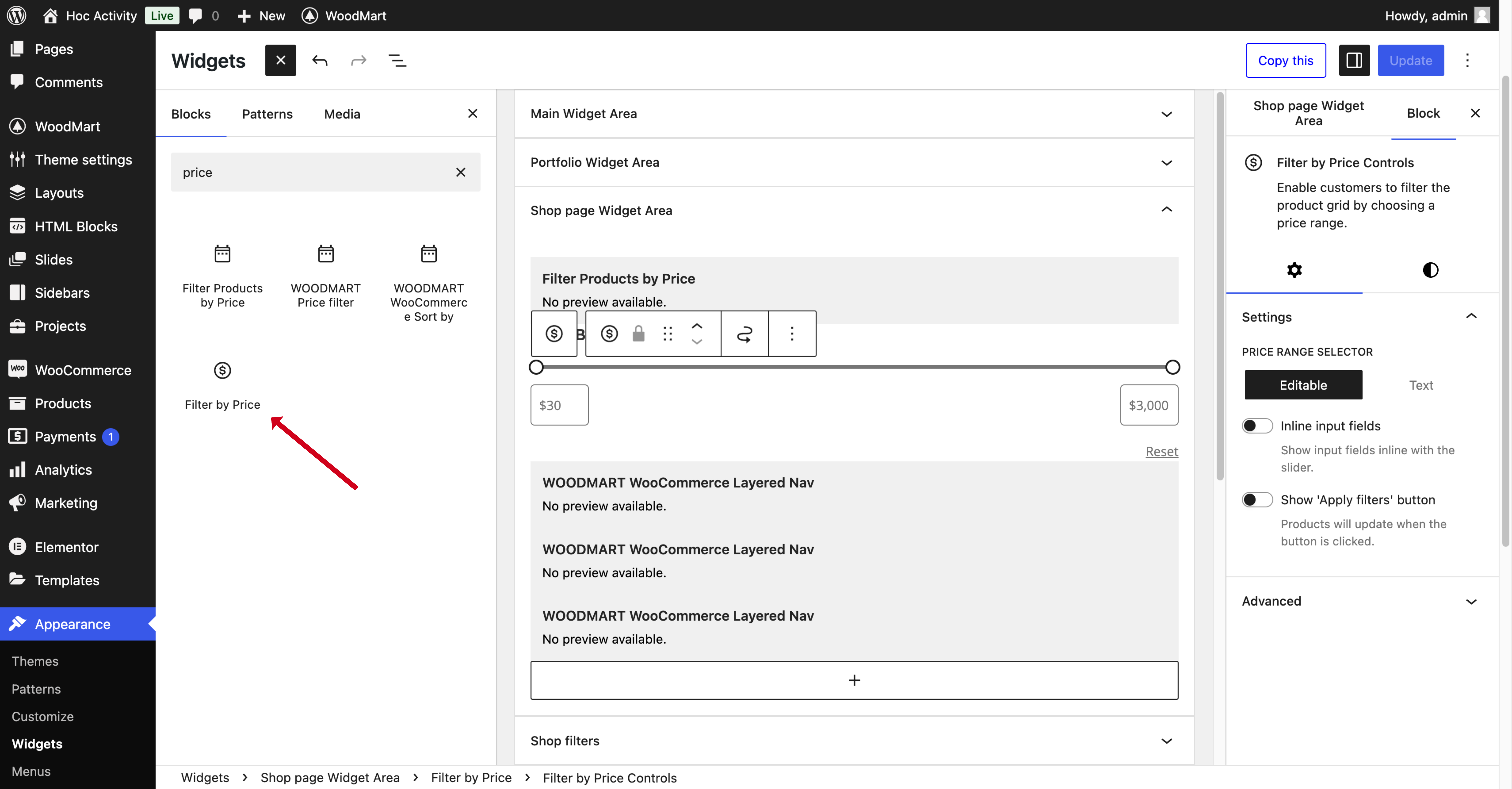Grab the block drag handle

[668, 334]
